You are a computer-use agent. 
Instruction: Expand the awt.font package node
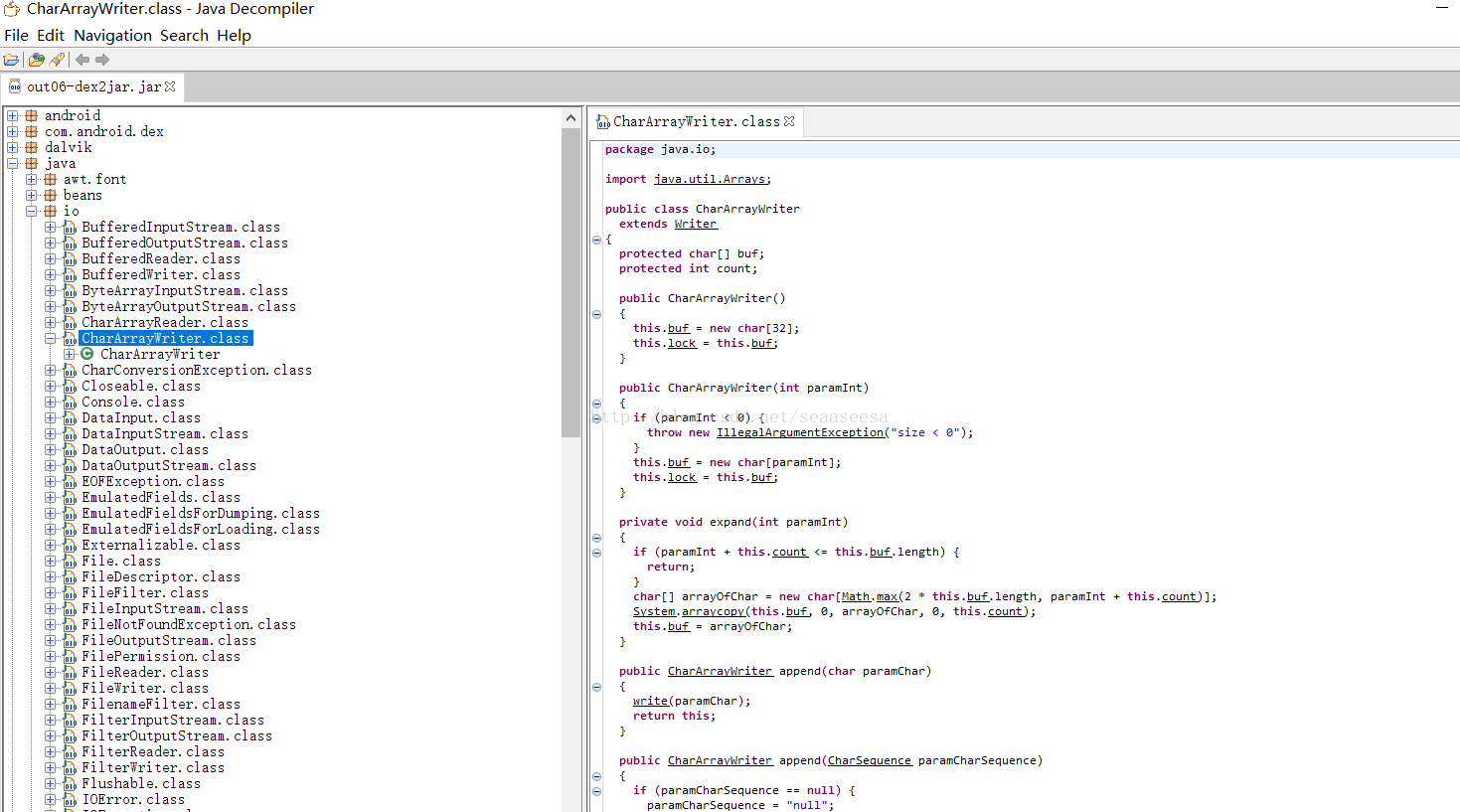tap(32, 179)
